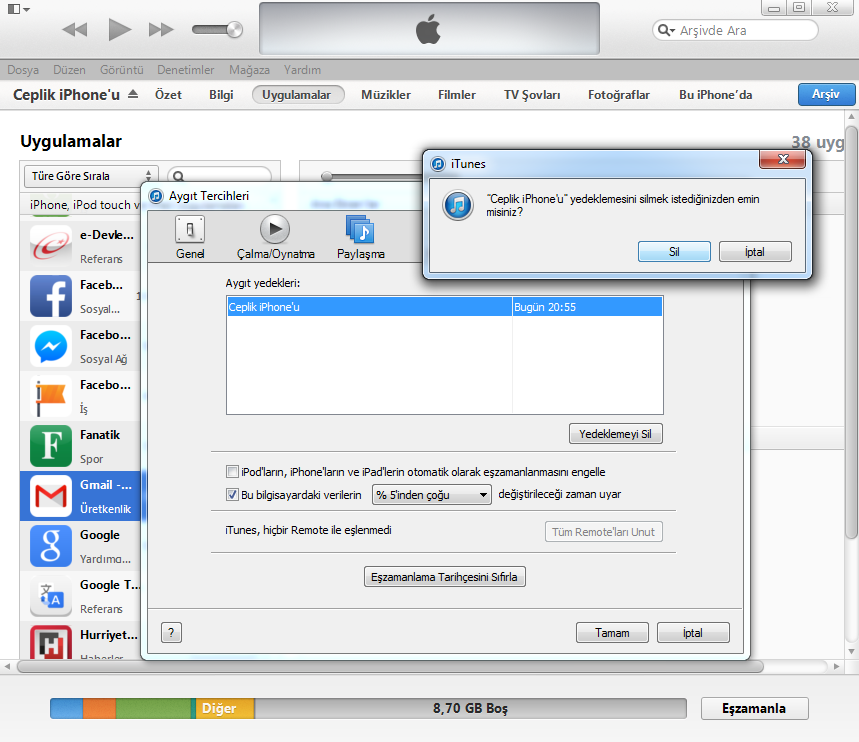
Task: Click the rewind previous track icon
Action: [x=75, y=30]
